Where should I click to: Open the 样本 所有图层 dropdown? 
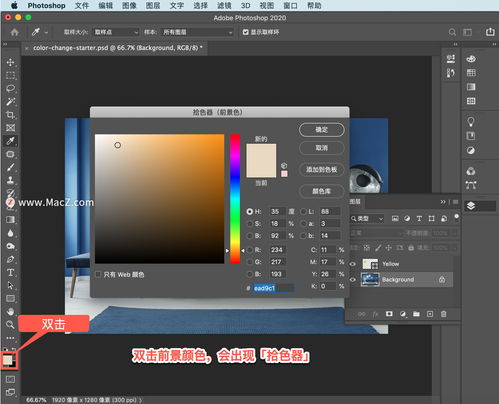pos(197,32)
